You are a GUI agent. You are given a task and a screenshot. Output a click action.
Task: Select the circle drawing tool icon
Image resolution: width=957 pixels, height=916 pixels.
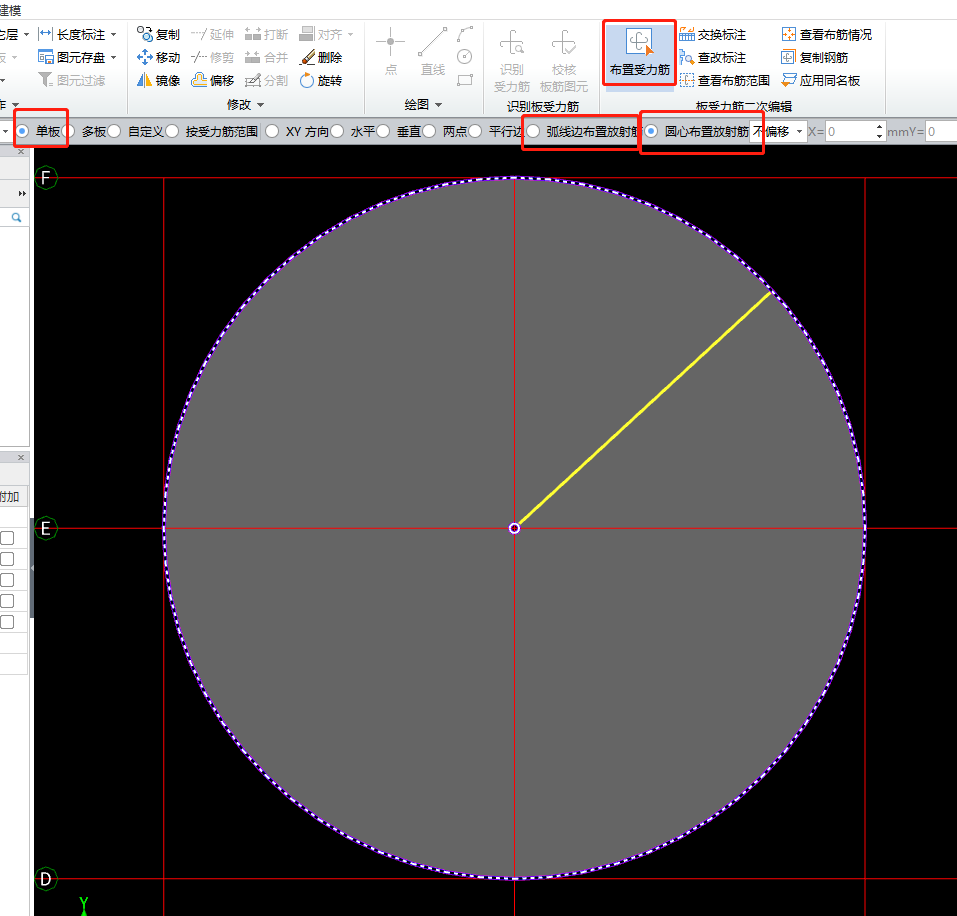(465, 57)
